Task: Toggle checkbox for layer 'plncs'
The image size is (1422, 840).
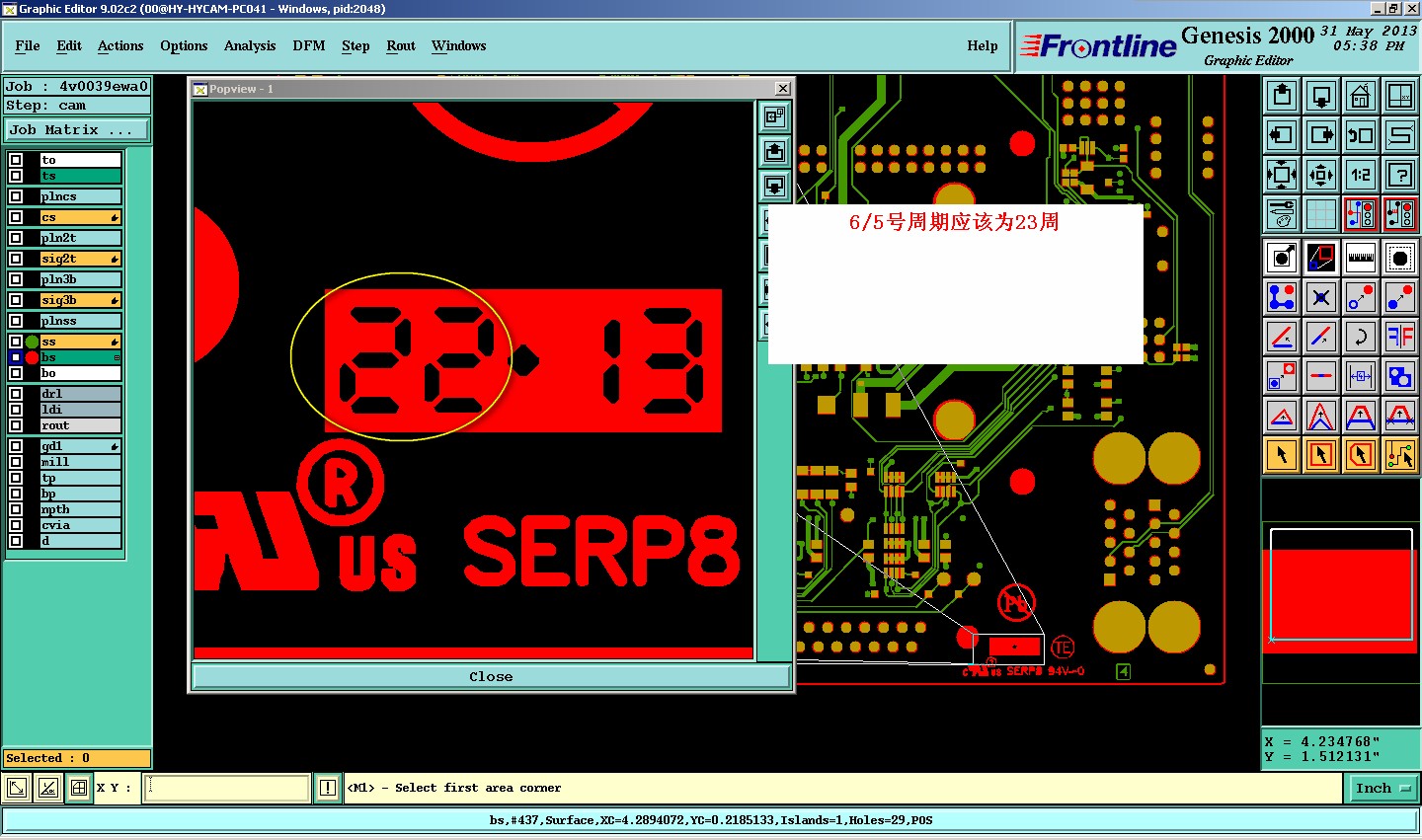Action: (16, 196)
